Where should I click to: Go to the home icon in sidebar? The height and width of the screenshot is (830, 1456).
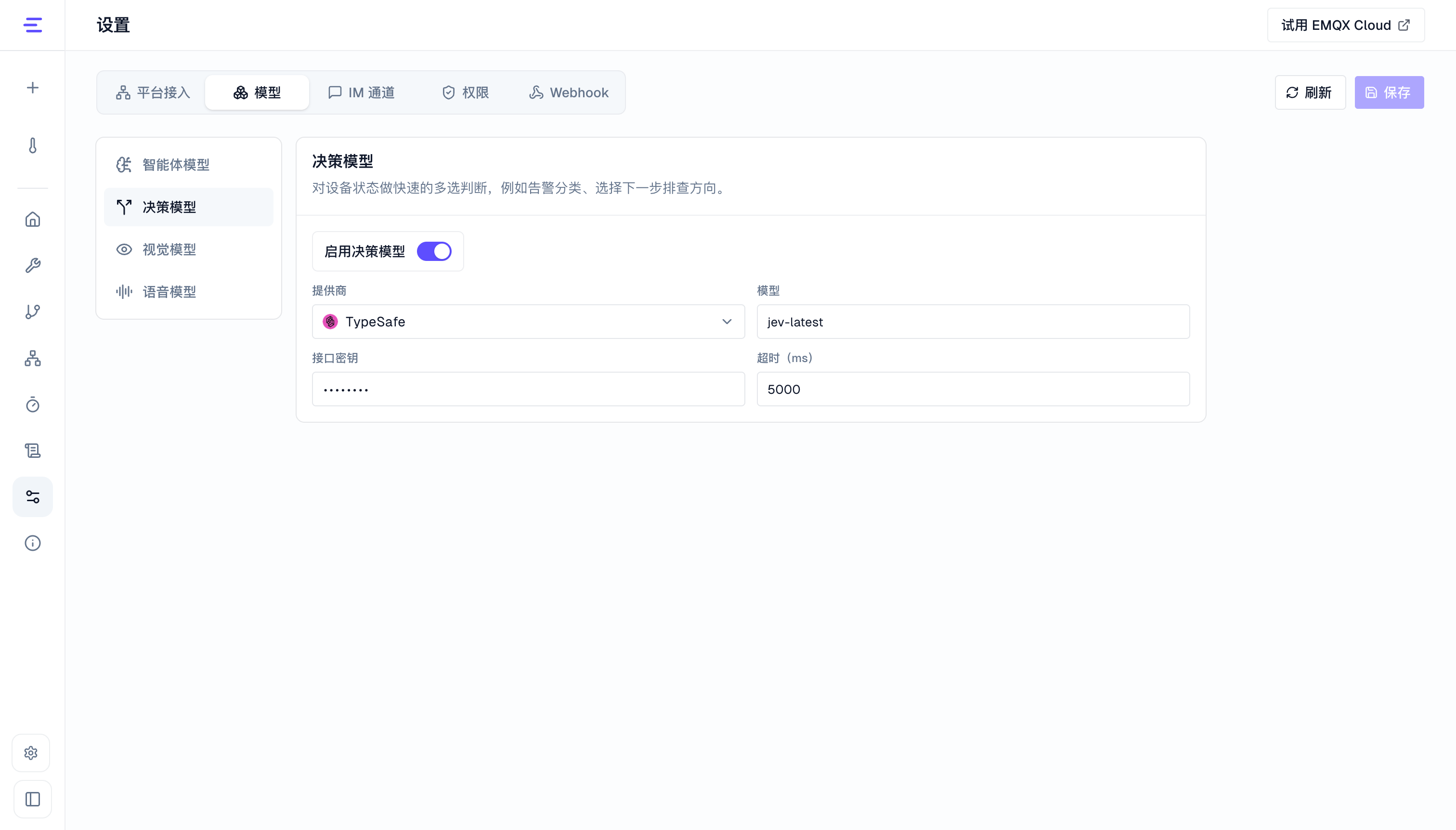pyautogui.click(x=32, y=220)
